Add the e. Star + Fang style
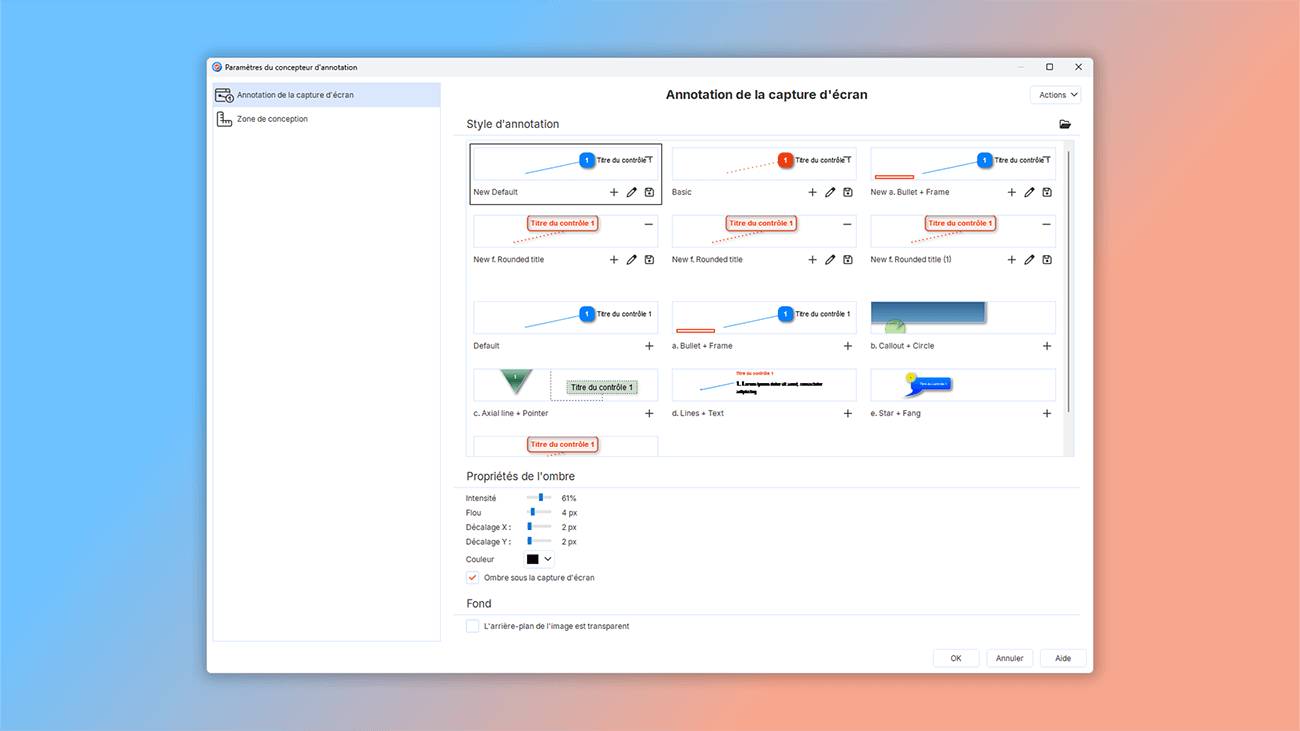The image size is (1300, 731). click(x=1047, y=412)
